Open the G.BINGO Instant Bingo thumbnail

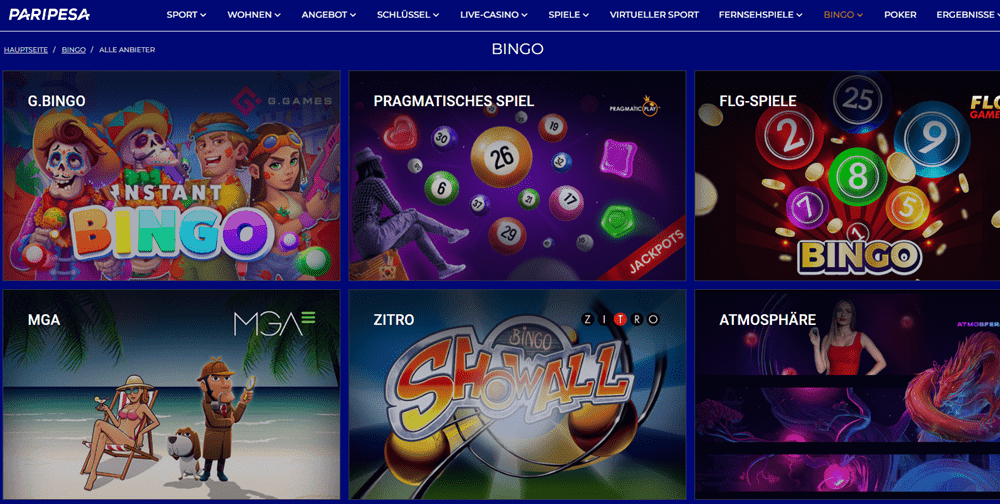pyautogui.click(x=172, y=175)
